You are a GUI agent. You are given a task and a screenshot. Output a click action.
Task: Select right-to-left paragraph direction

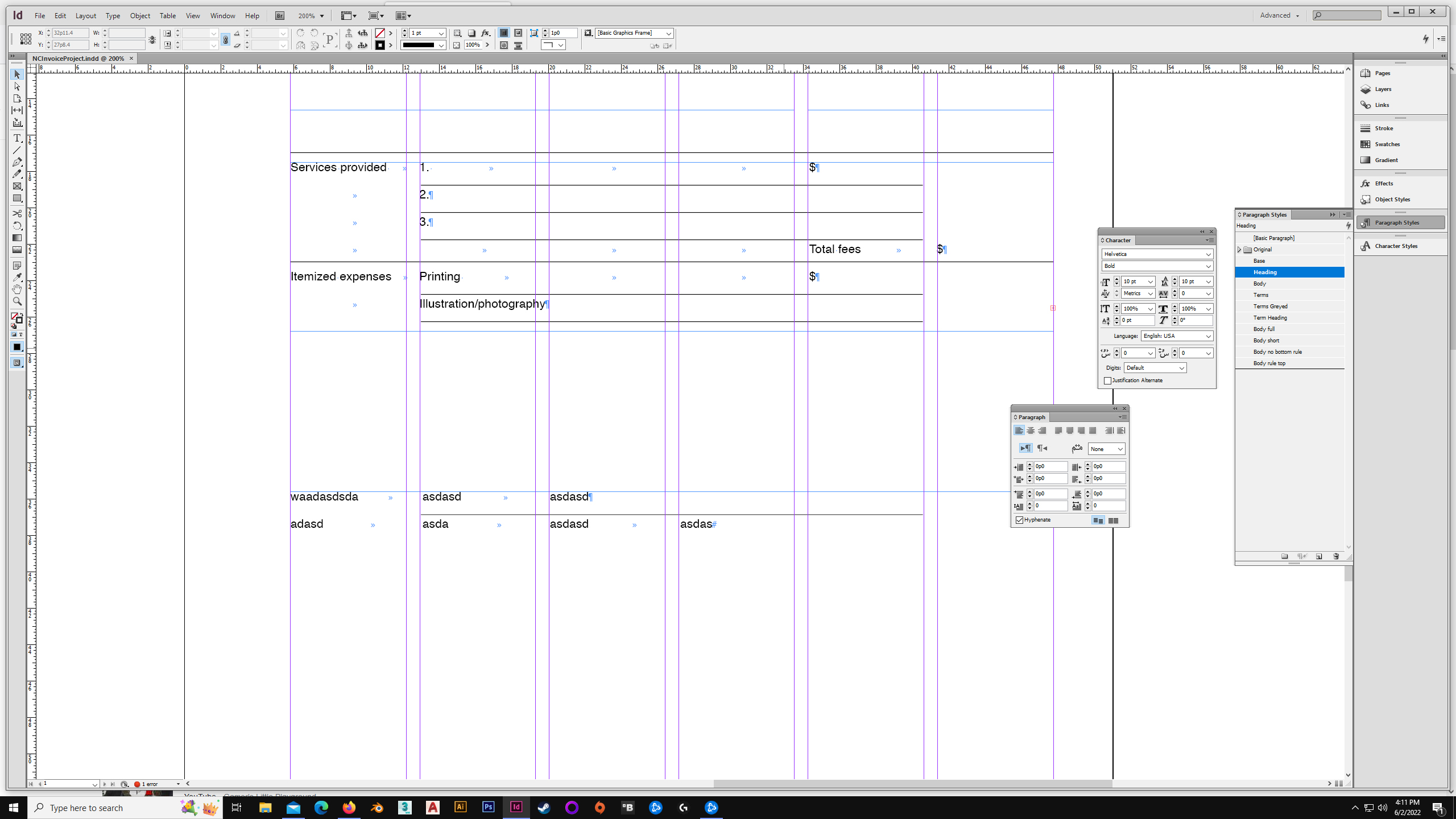[x=1043, y=448]
